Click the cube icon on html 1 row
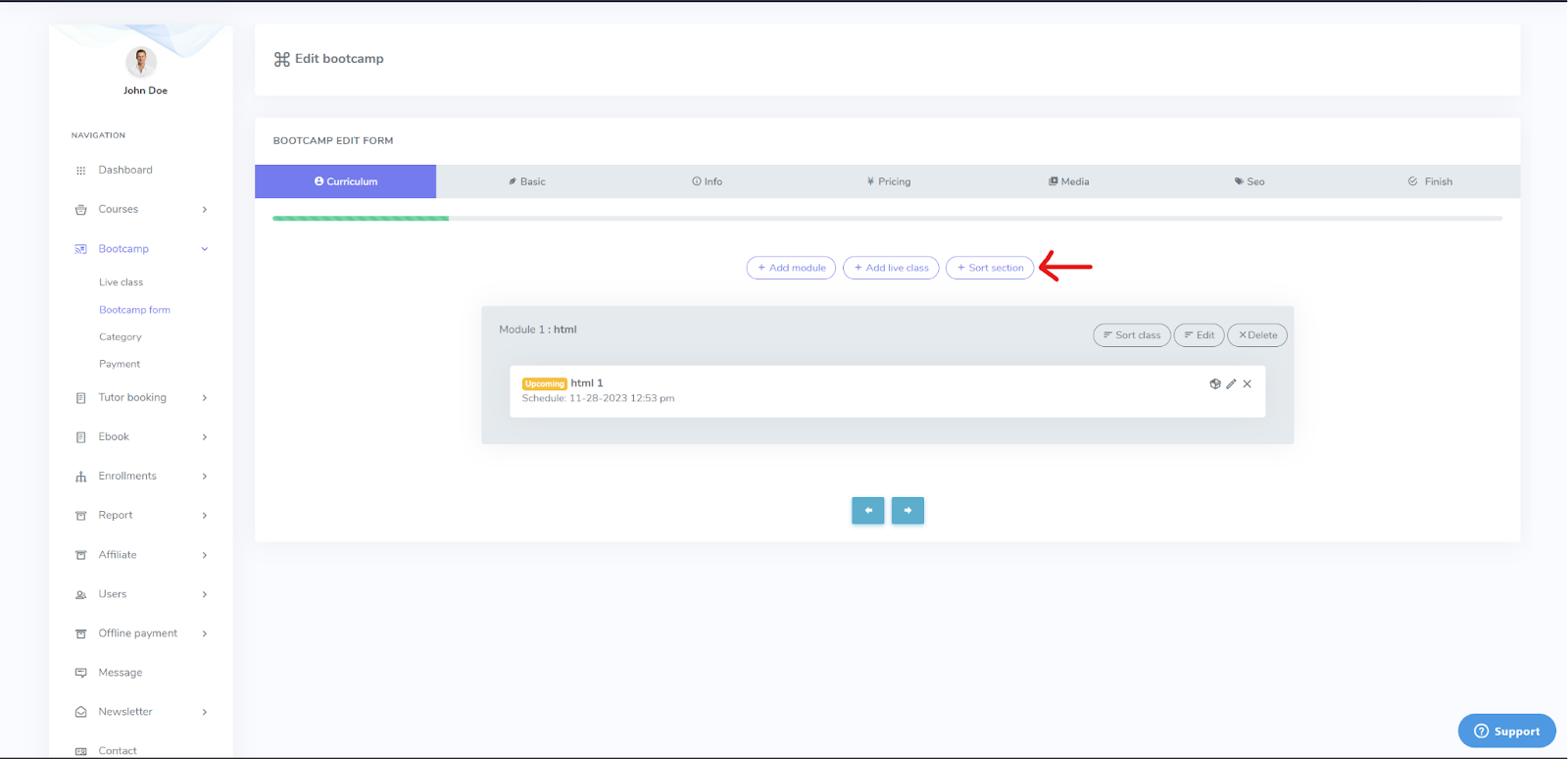Image resolution: width=1568 pixels, height=759 pixels. [x=1215, y=384]
